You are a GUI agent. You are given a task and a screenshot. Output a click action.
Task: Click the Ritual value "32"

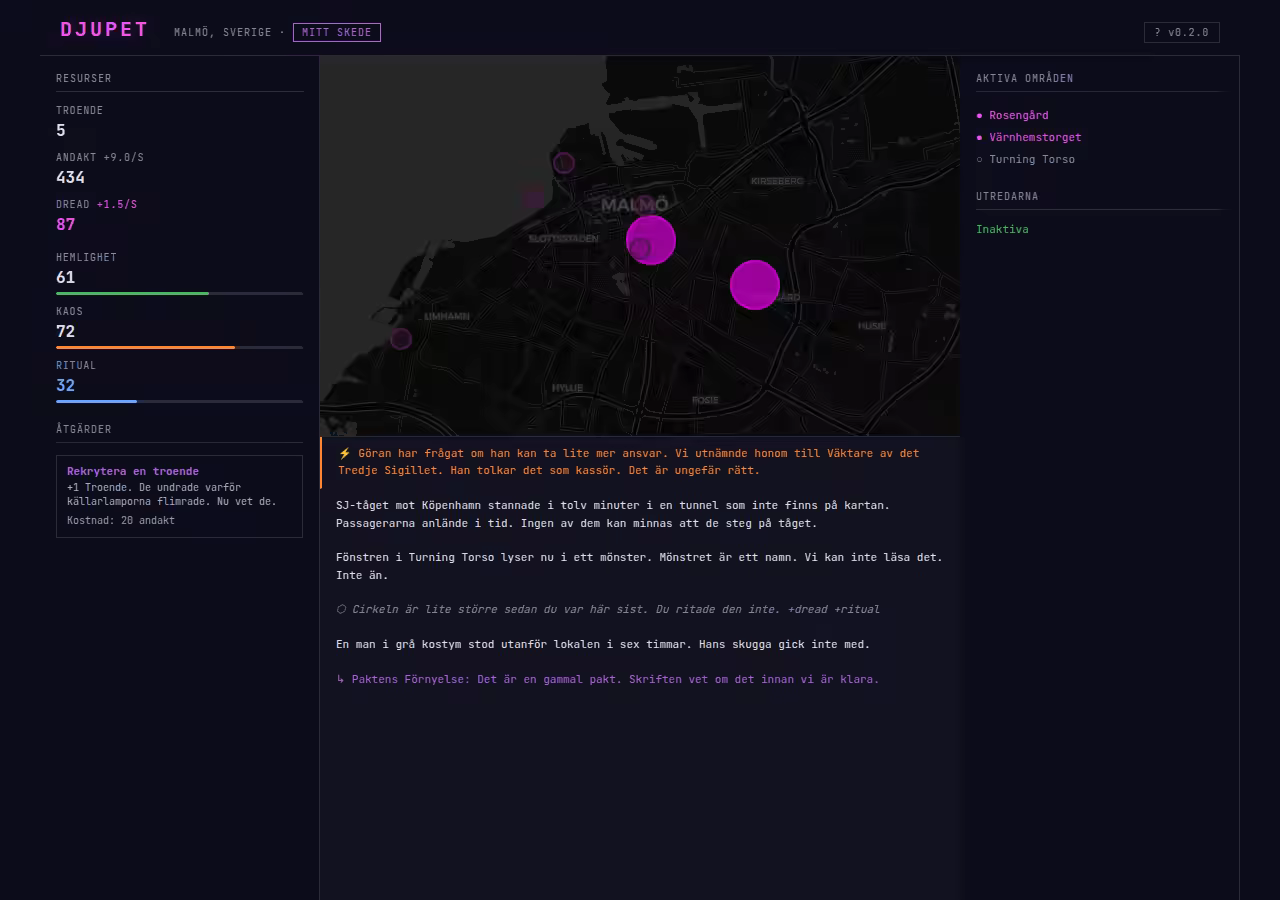pyautogui.click(x=66, y=385)
